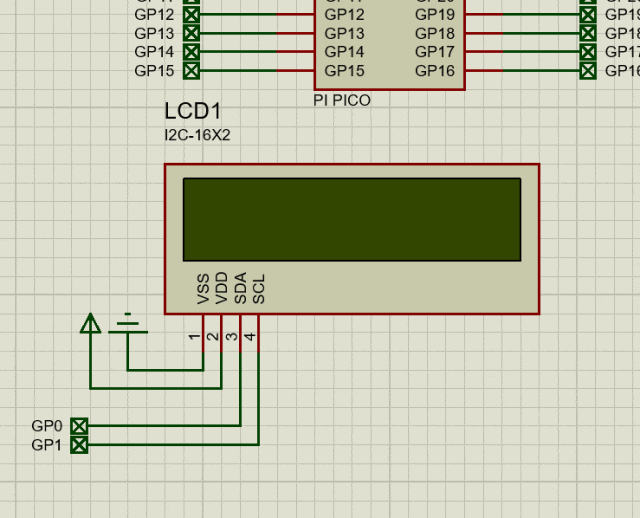Click GP14 pin name inside PI PICO chip

344,52
